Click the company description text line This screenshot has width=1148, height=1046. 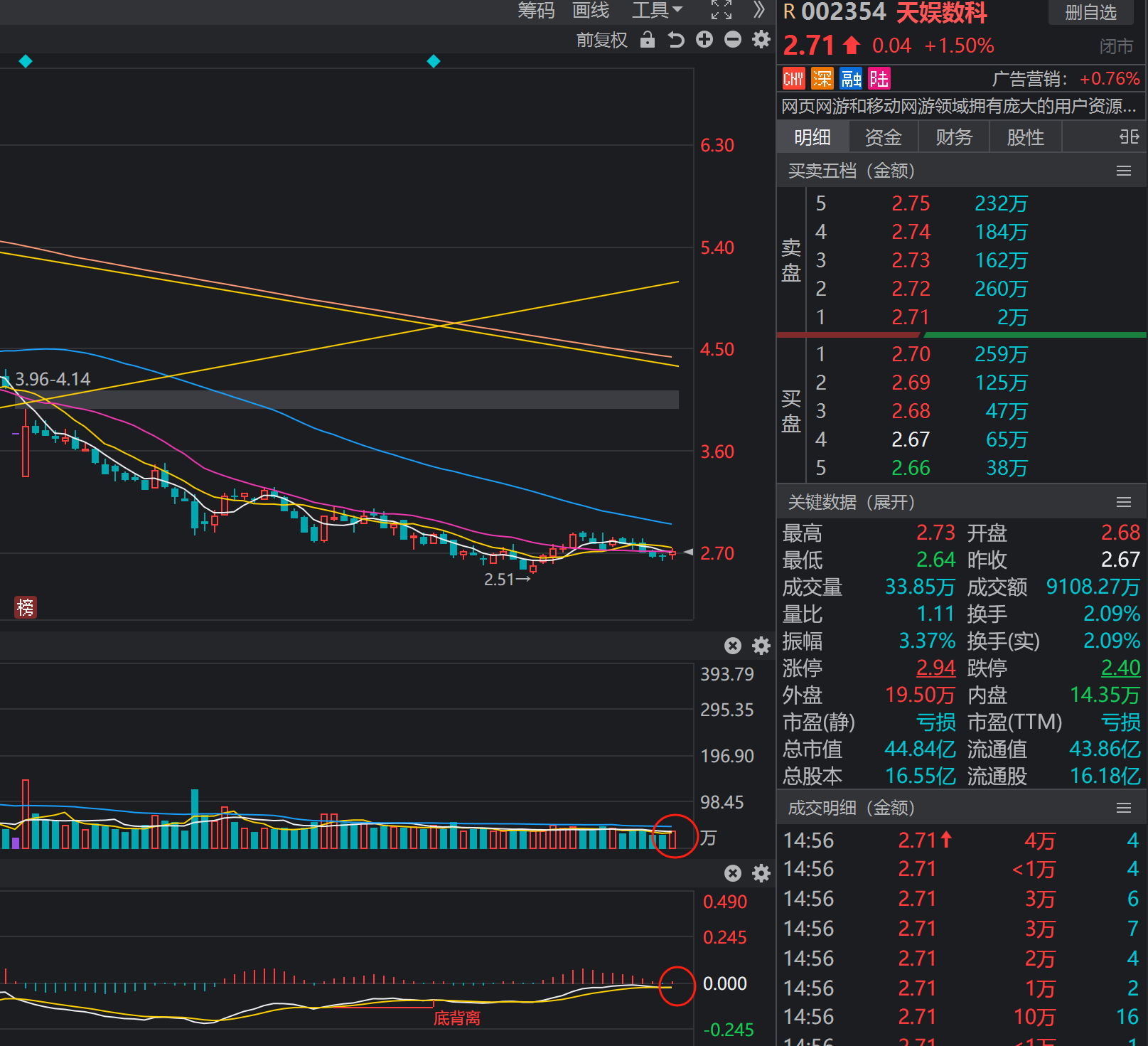pyautogui.click(x=959, y=107)
